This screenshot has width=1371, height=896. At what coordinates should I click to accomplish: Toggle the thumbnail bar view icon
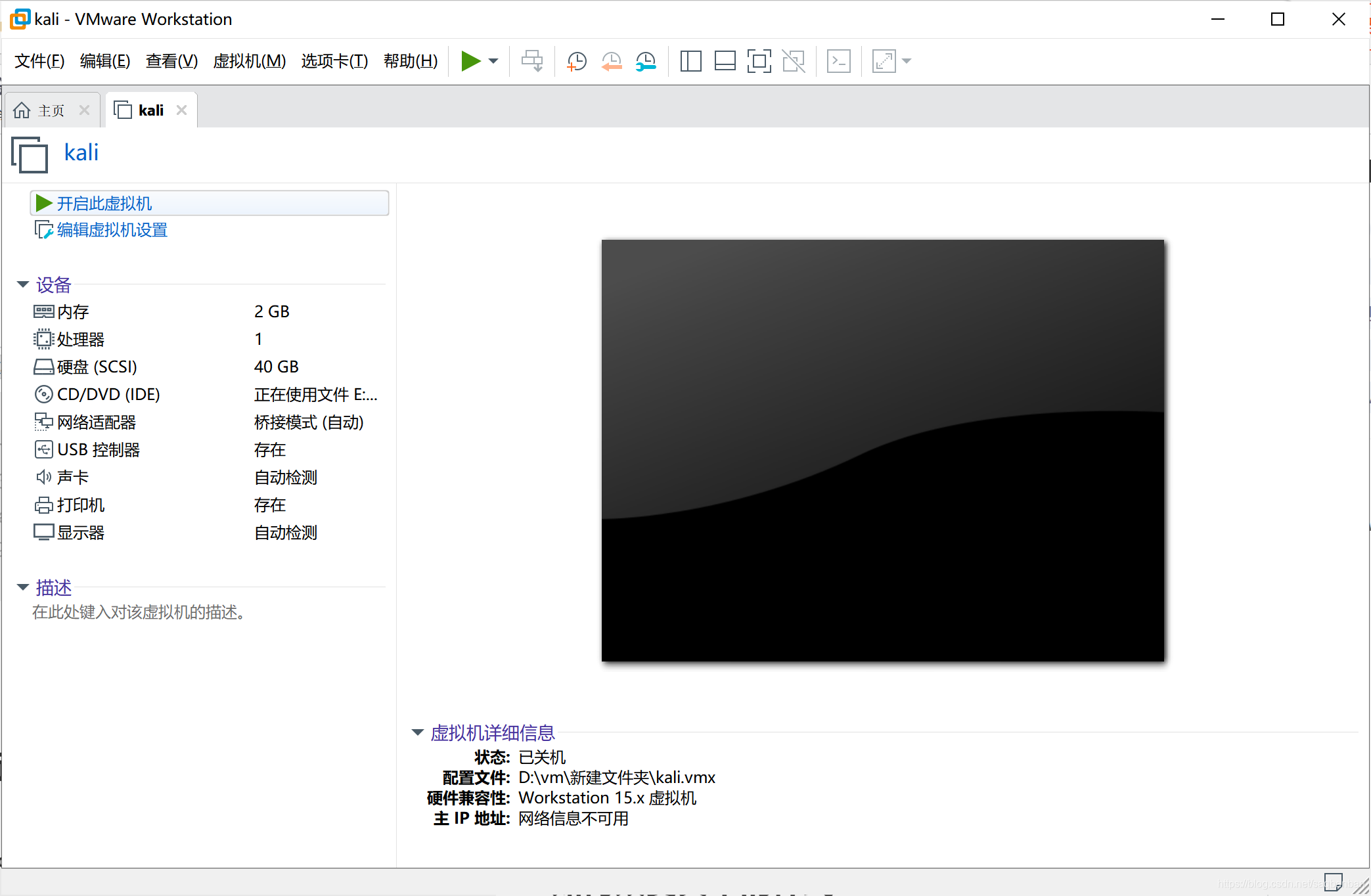(725, 61)
